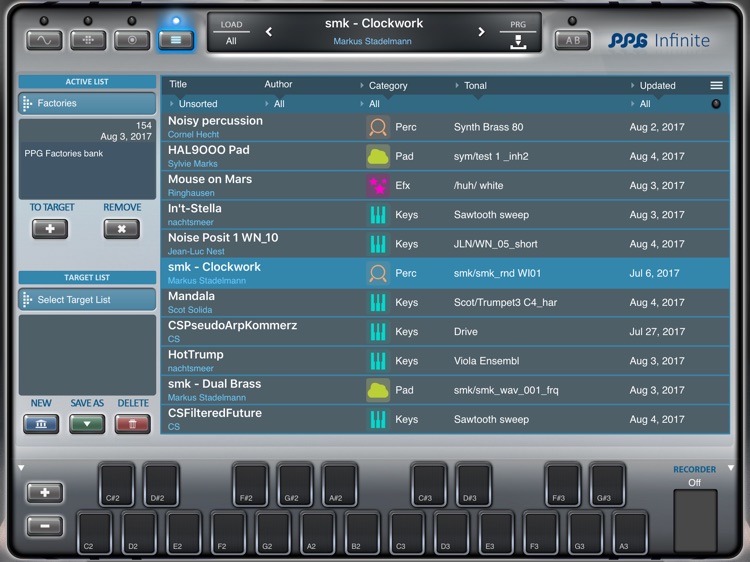
Task: Open the waveform page button
Action: [44, 40]
